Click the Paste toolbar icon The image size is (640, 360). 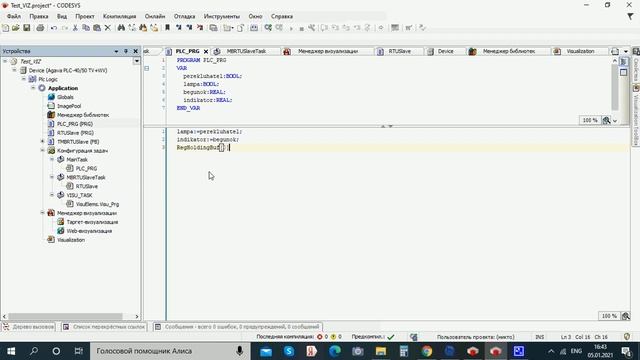(x=97, y=28)
